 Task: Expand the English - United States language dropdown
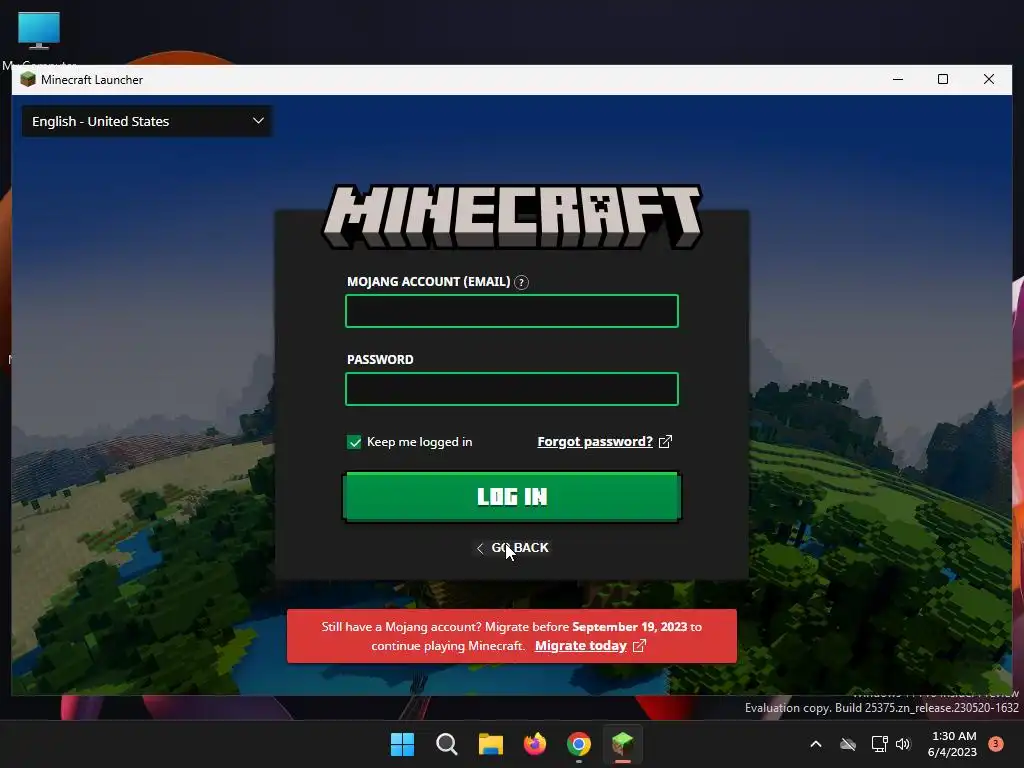pos(147,121)
